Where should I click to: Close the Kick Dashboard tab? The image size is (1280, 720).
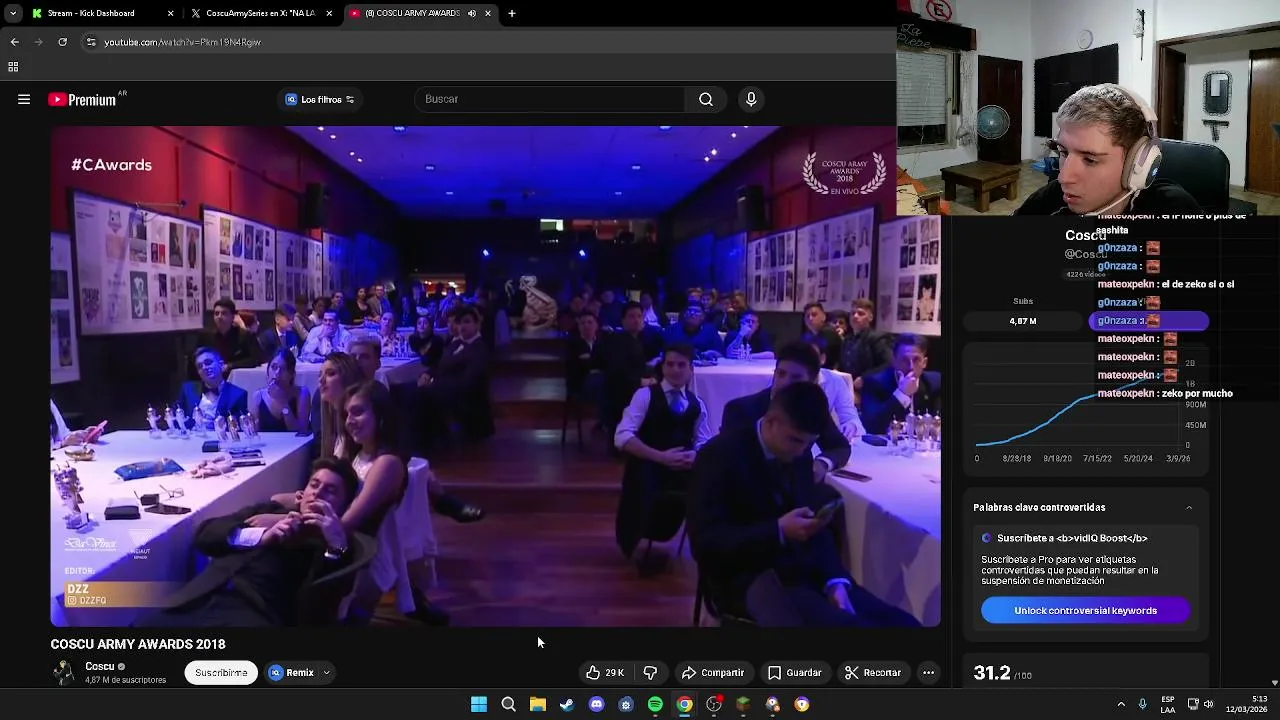(170, 13)
